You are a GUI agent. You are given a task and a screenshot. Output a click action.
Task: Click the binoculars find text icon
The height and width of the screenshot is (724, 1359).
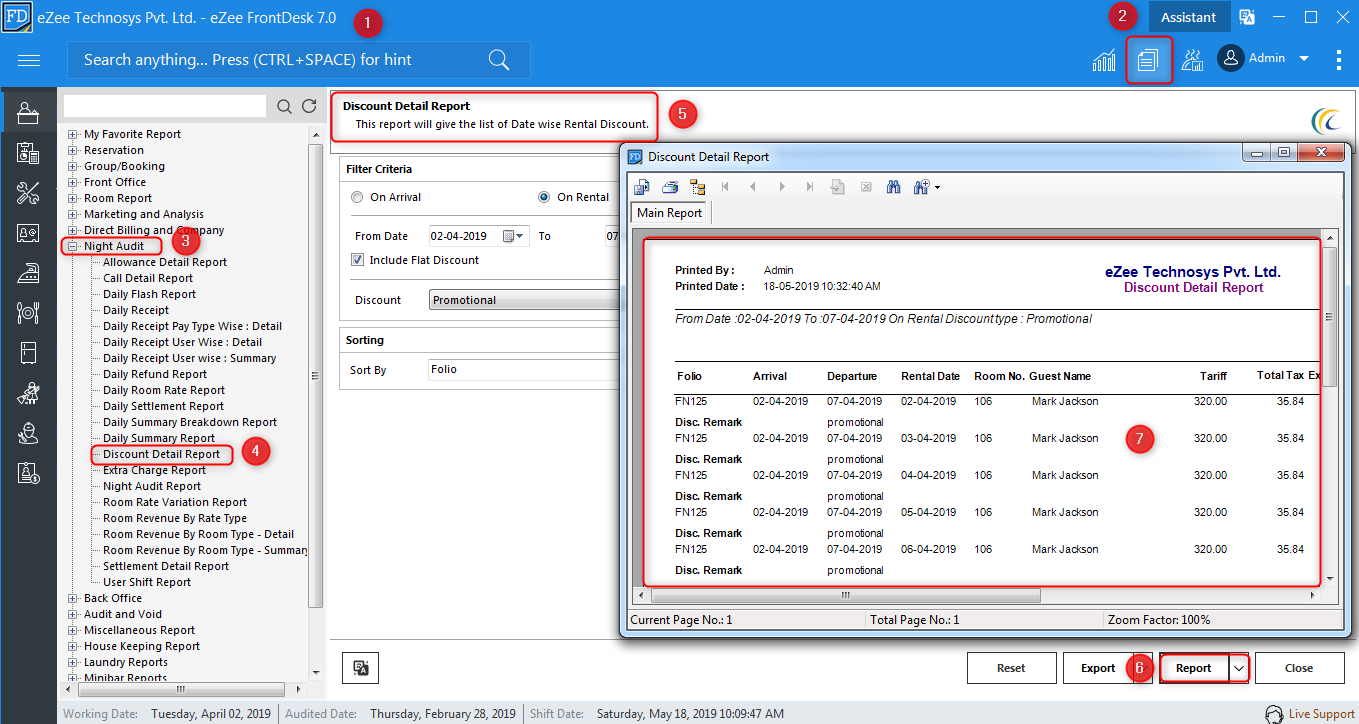tap(894, 187)
